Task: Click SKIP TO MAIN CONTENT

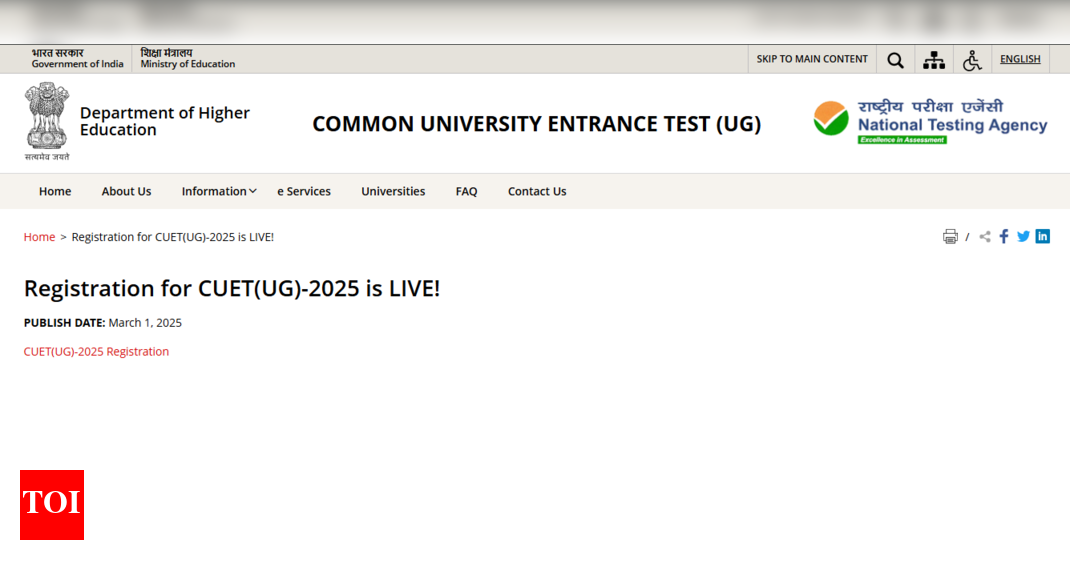Action: (811, 59)
